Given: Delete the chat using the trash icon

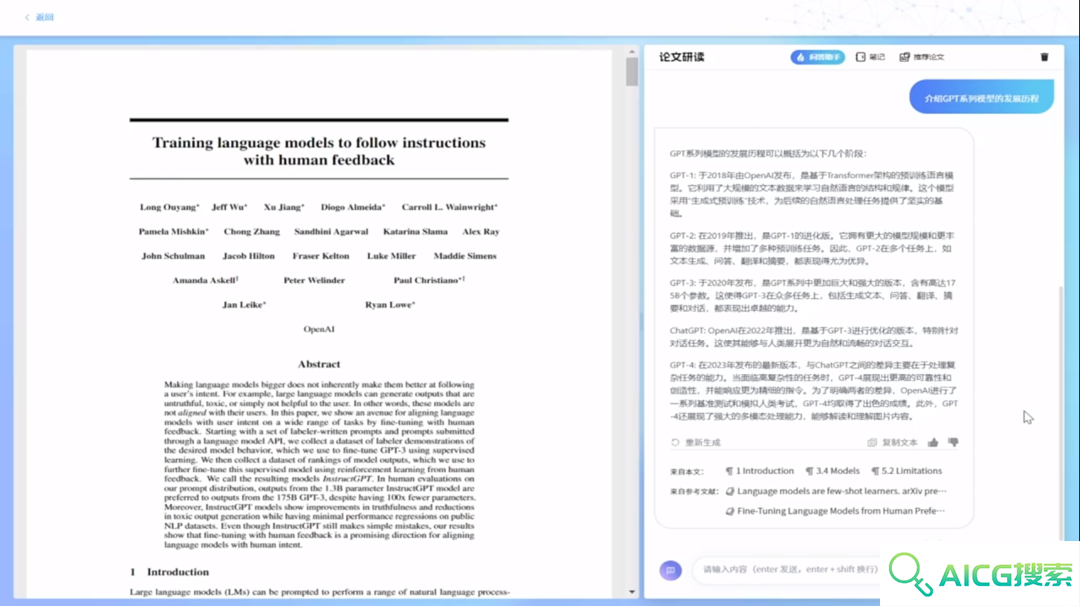Looking at the screenshot, I should (1044, 57).
